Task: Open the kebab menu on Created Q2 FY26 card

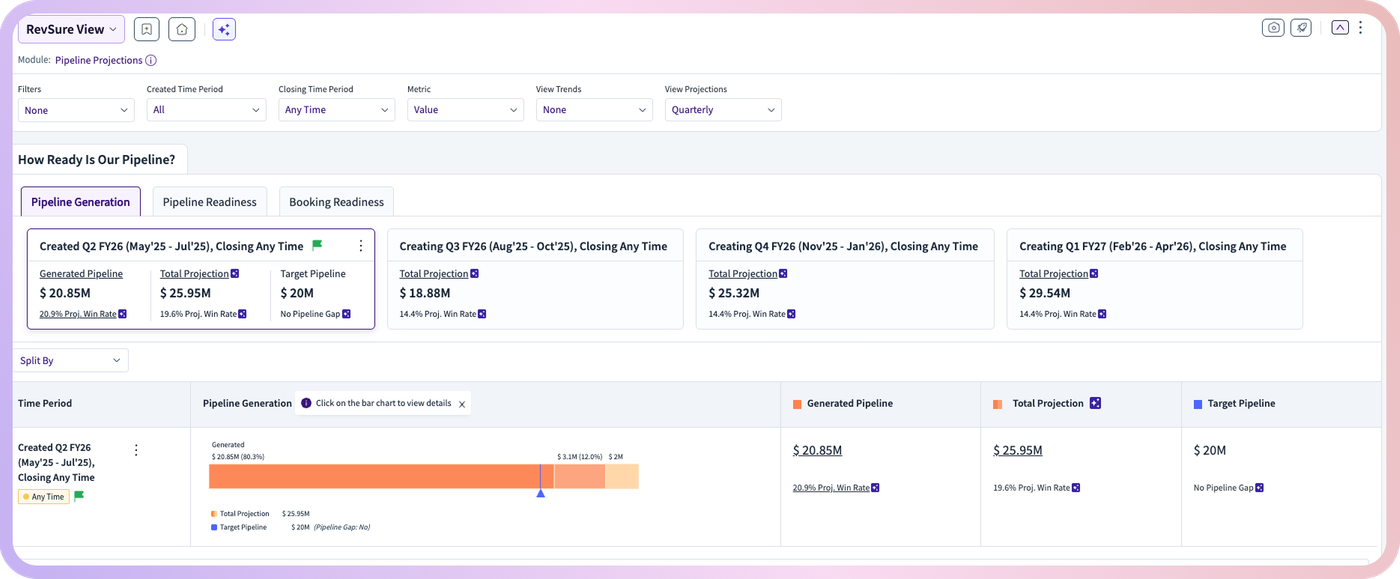Action: coord(360,246)
